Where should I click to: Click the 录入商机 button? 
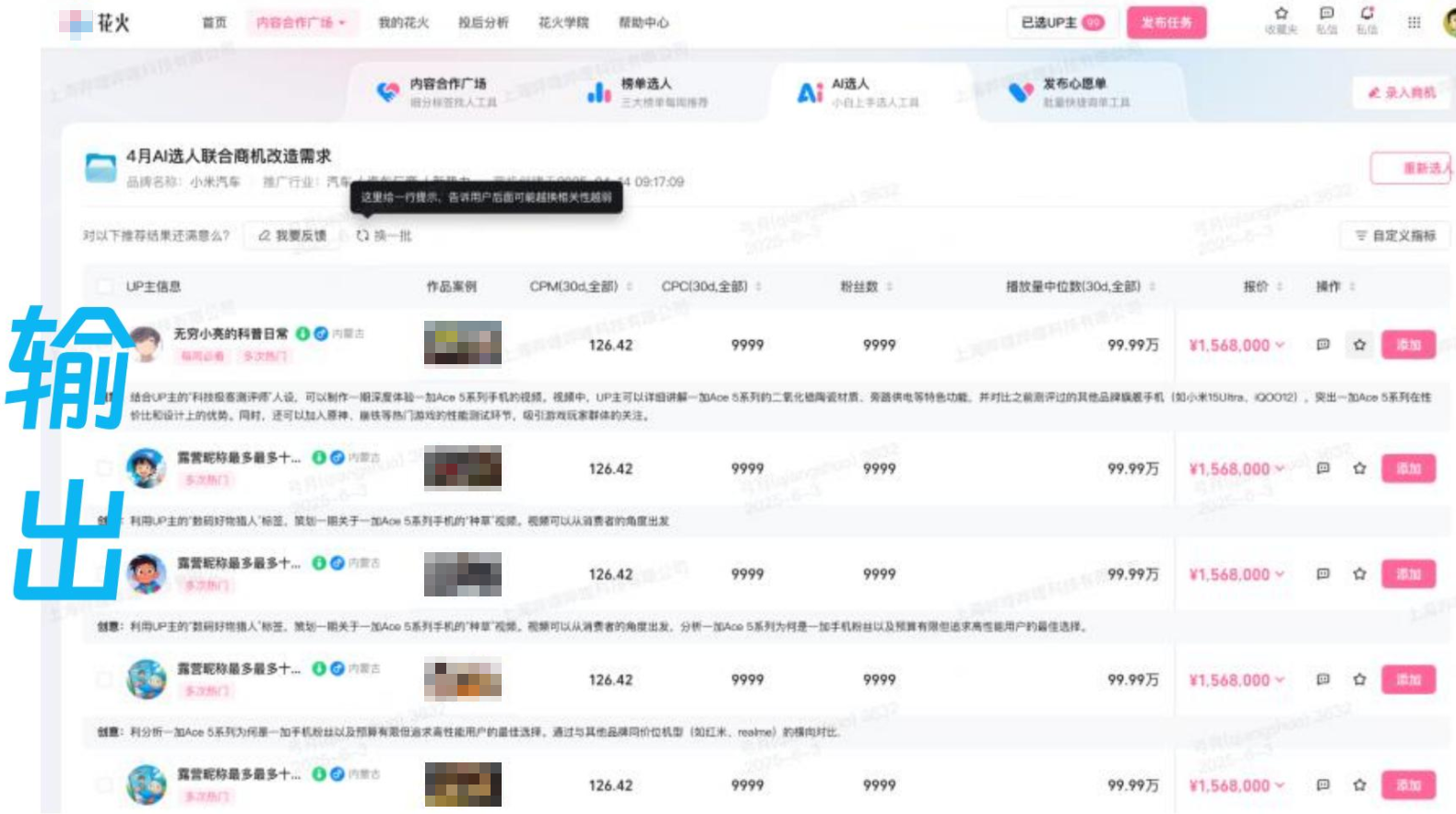click(1402, 93)
